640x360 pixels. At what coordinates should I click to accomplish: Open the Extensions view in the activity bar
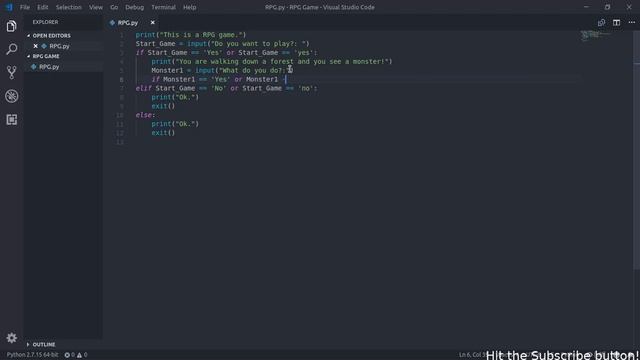coord(11,120)
